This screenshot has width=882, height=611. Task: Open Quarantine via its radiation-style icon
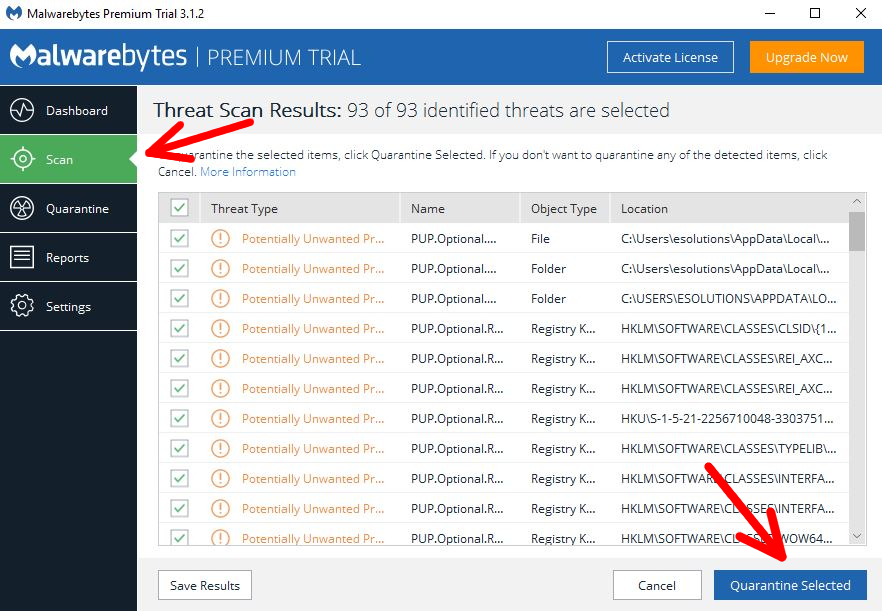[22, 208]
